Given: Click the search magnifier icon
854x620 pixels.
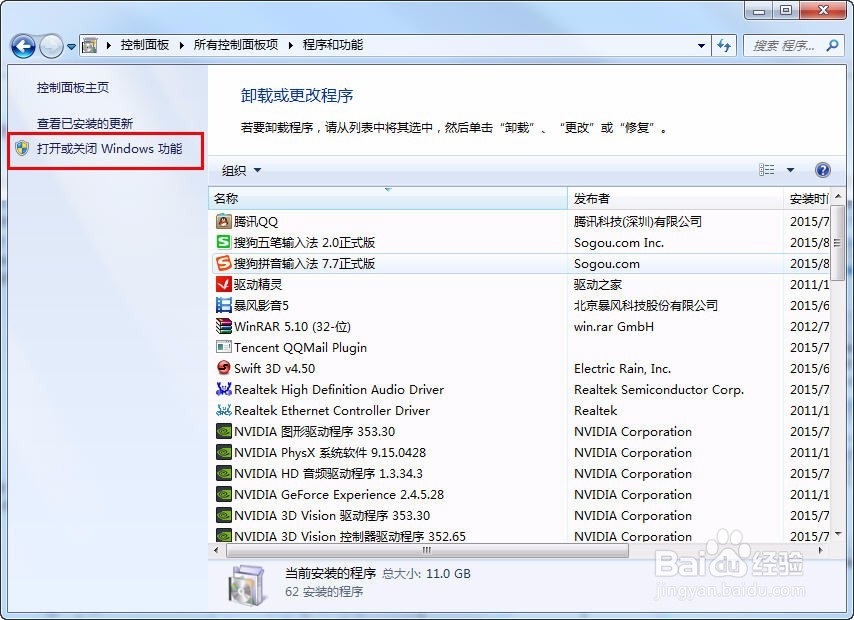Looking at the screenshot, I should point(832,46).
